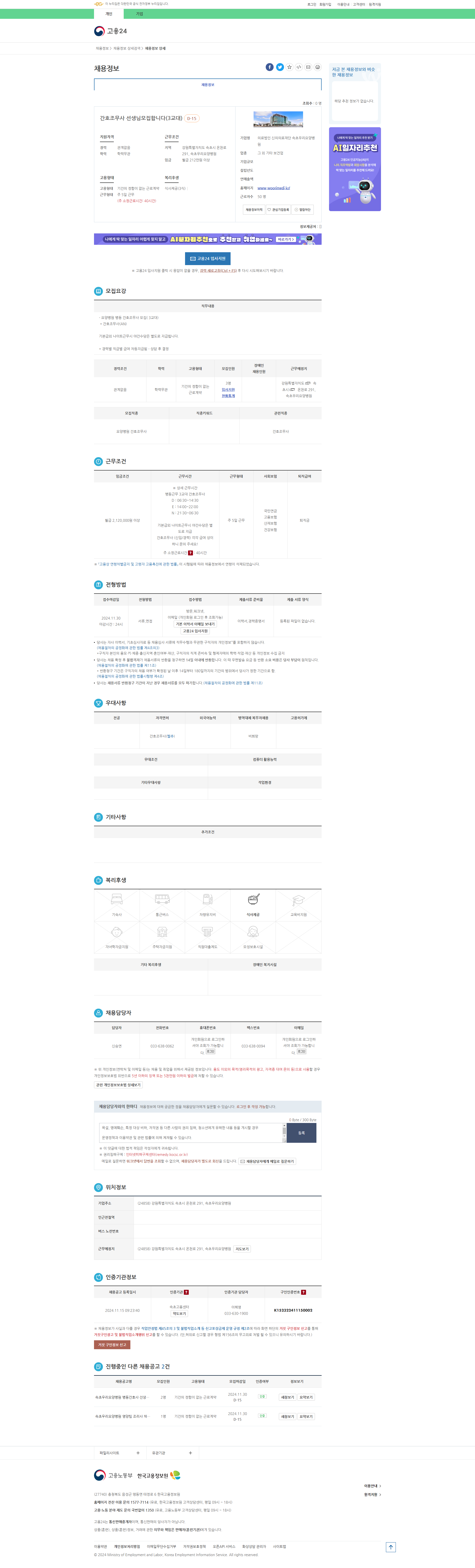Click 요약보기 for 영양팀 조리사 posting
This screenshot has width=475, height=1568.
[x=306, y=1417]
